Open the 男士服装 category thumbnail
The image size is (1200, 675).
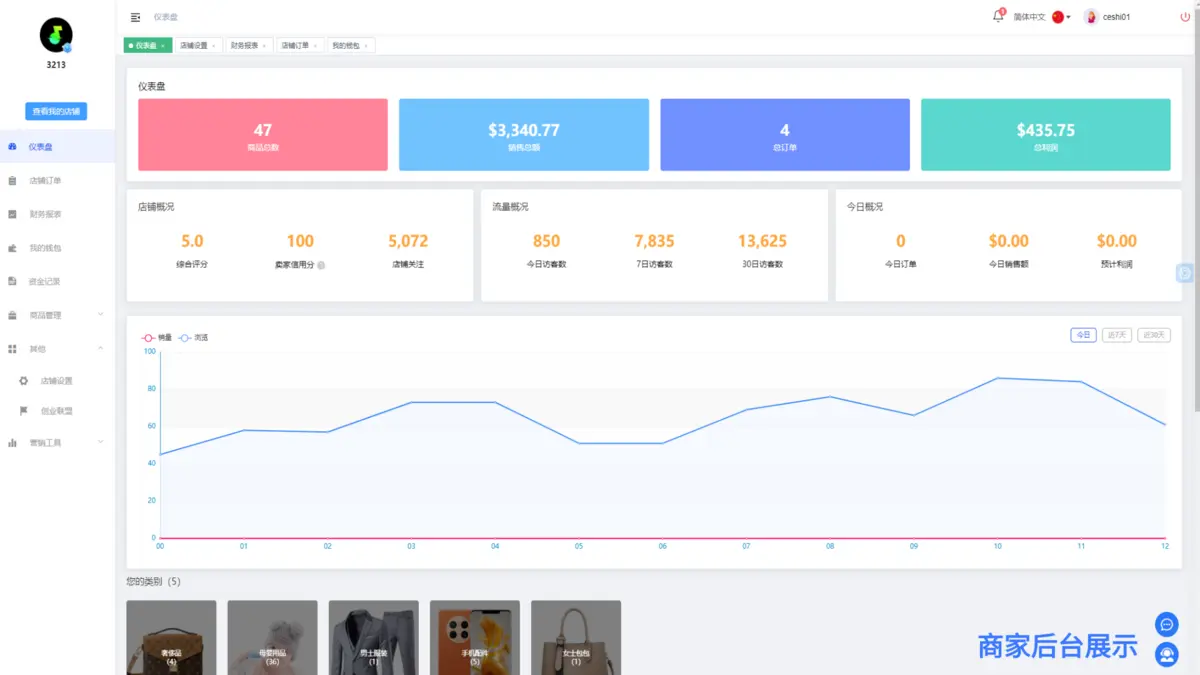(x=373, y=637)
